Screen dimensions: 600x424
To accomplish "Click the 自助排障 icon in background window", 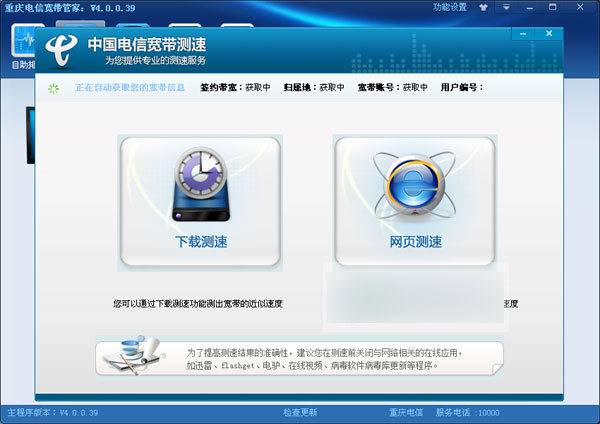I will pos(24,47).
